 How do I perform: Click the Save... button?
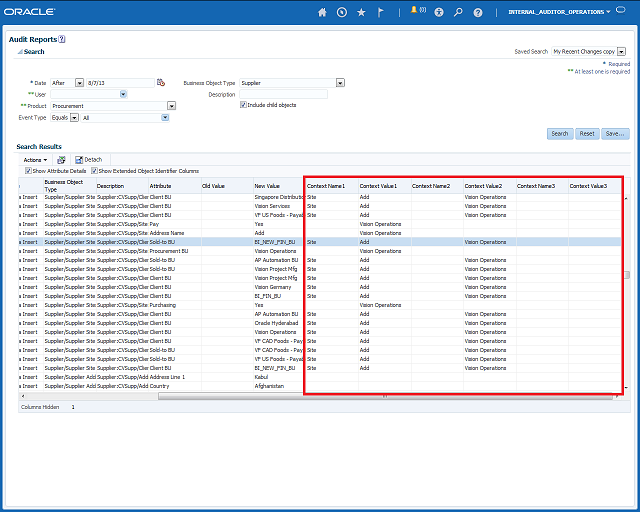(615, 134)
